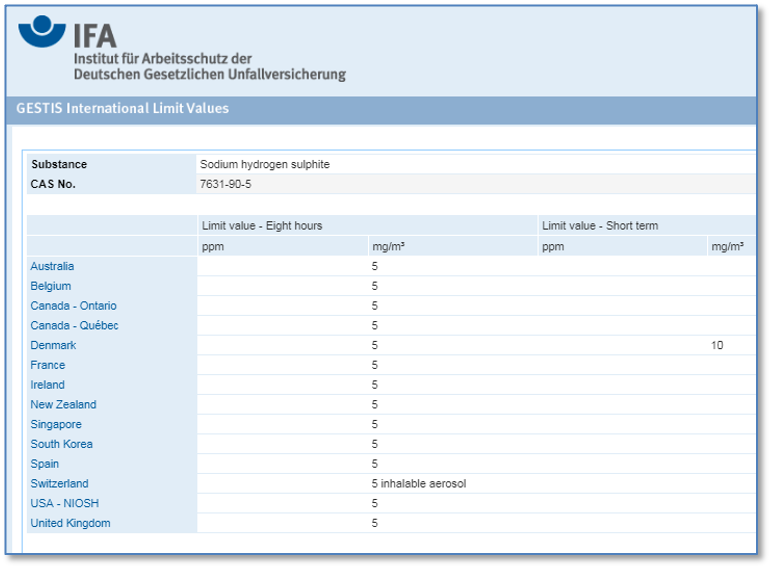Open the Denmark country link
The height and width of the screenshot is (568, 770).
pos(53,345)
